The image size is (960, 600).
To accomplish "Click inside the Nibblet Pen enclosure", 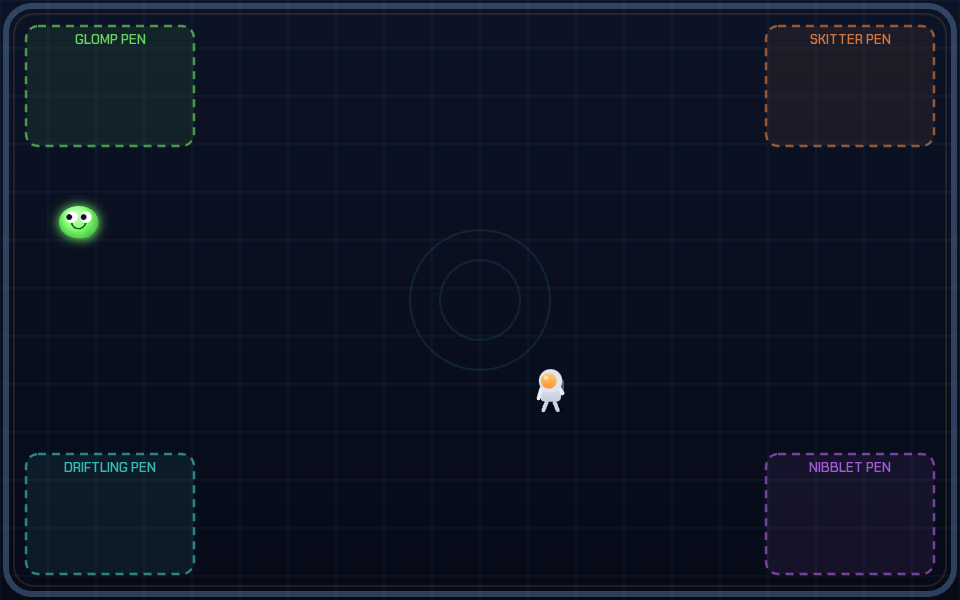I will [x=850, y=514].
